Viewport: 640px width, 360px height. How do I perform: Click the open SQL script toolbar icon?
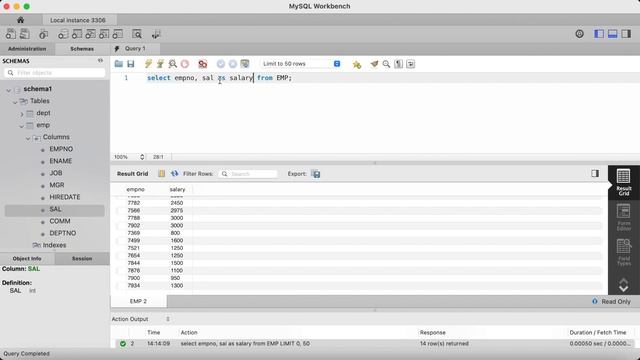[25, 34]
